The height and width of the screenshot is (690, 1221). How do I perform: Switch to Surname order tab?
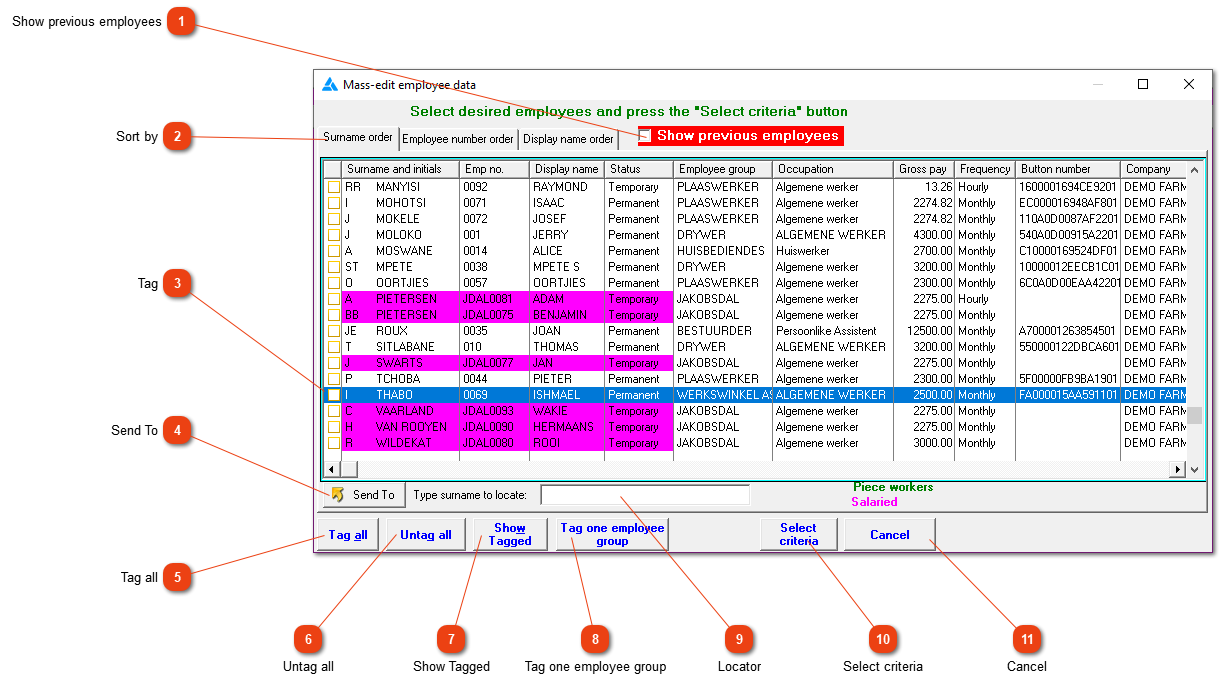pyautogui.click(x=358, y=138)
